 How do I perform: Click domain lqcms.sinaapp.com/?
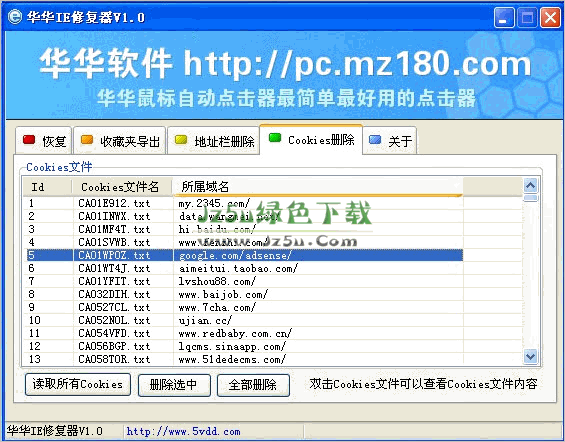click(x=232, y=346)
